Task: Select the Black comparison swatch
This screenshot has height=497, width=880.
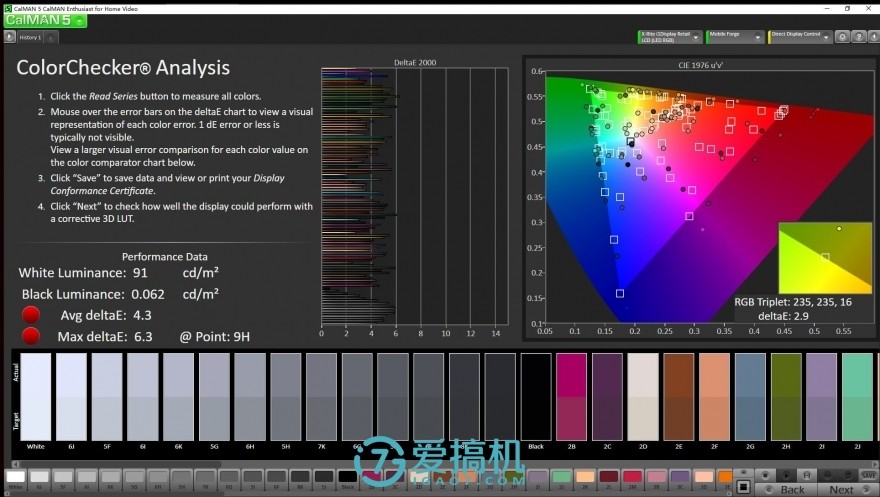Action: click(x=535, y=396)
